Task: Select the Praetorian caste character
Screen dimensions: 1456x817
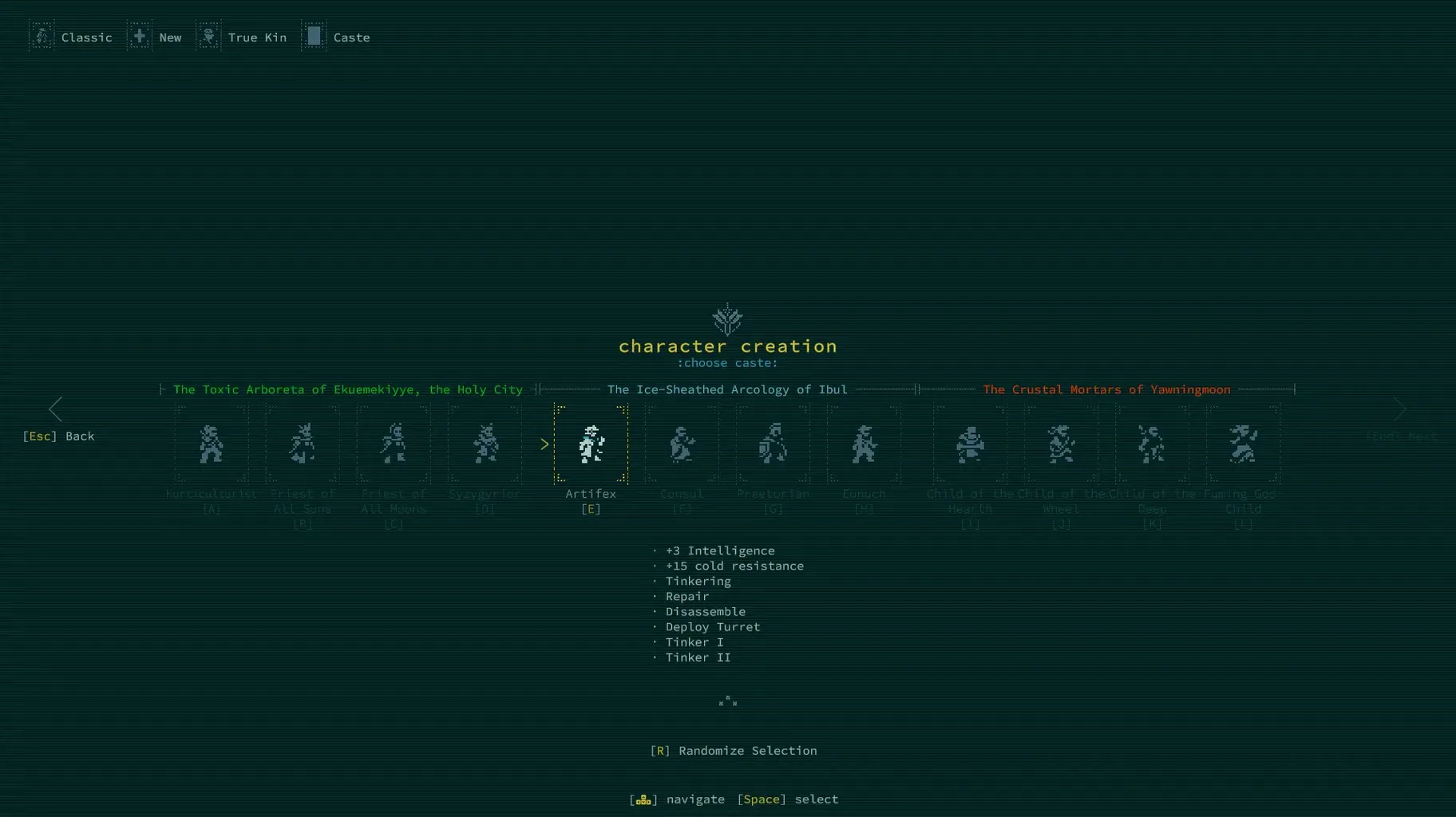Action: [773, 444]
